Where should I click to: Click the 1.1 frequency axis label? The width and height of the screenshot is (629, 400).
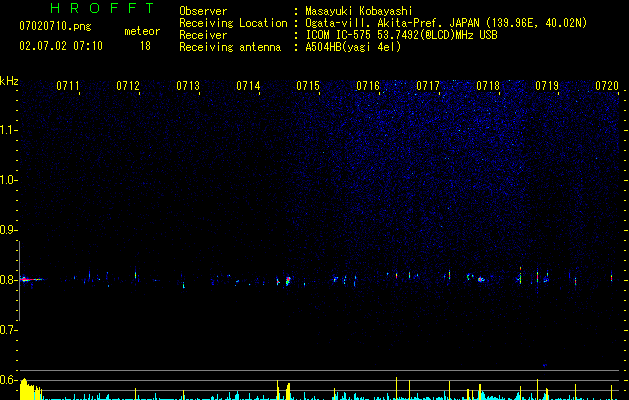click(x=9, y=130)
